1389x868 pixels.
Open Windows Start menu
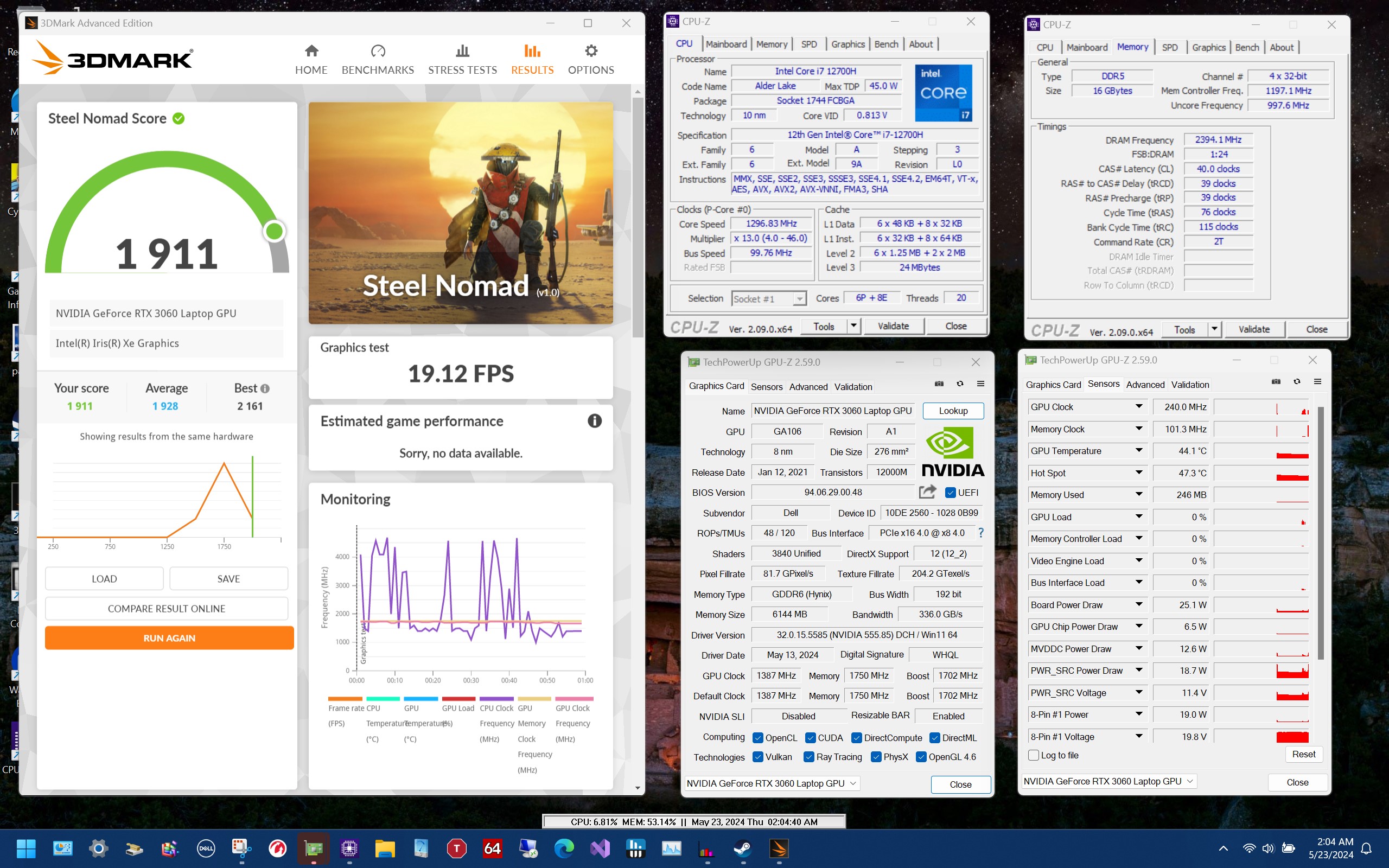pyautogui.click(x=27, y=848)
